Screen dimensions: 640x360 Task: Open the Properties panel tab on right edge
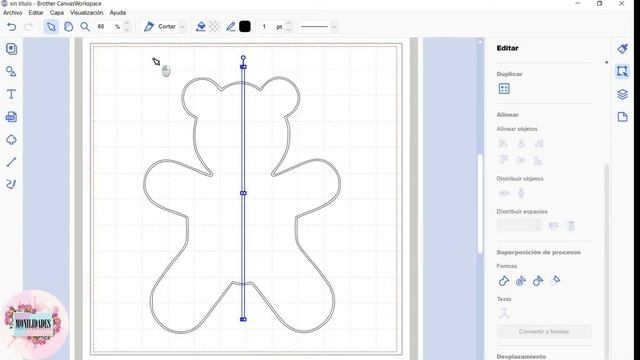tap(622, 49)
